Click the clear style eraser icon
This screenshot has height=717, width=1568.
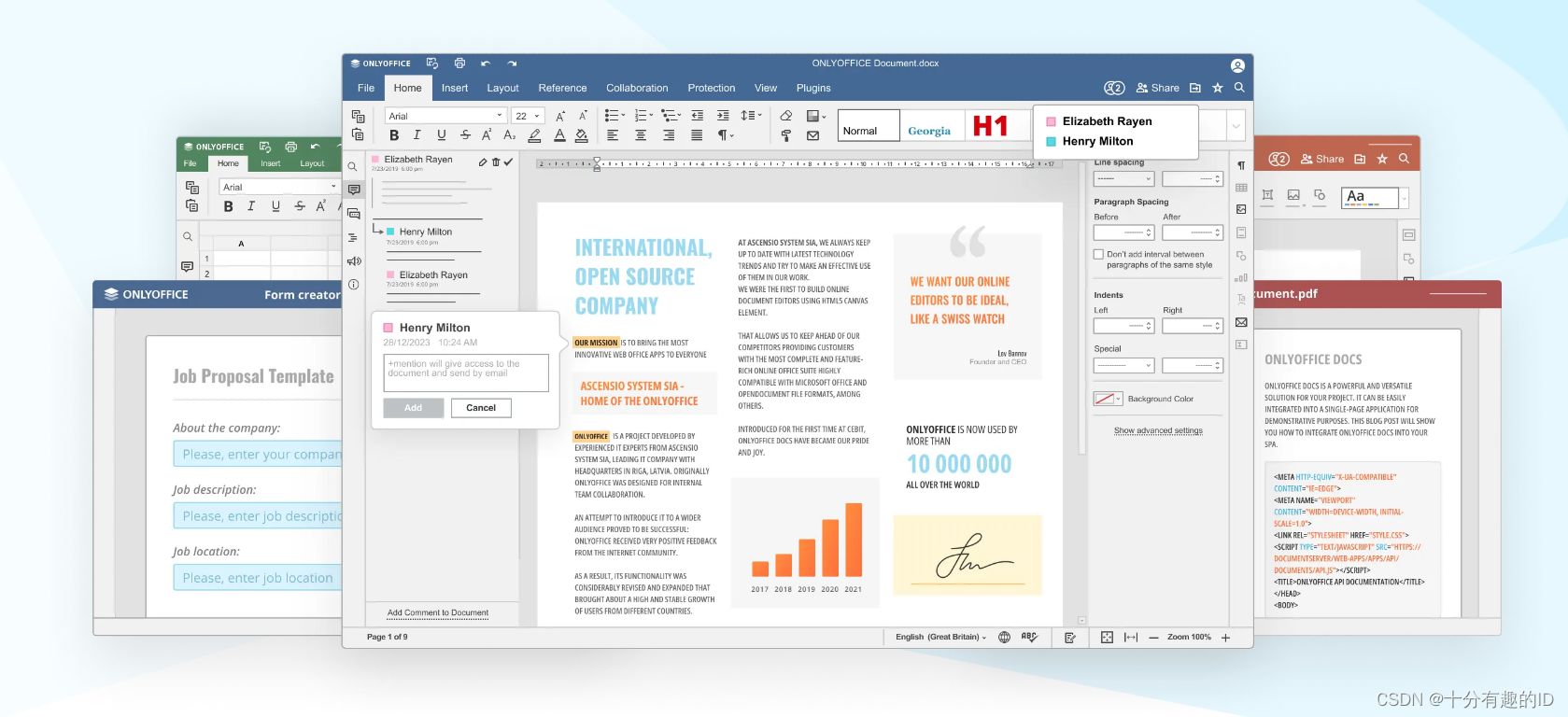point(786,116)
